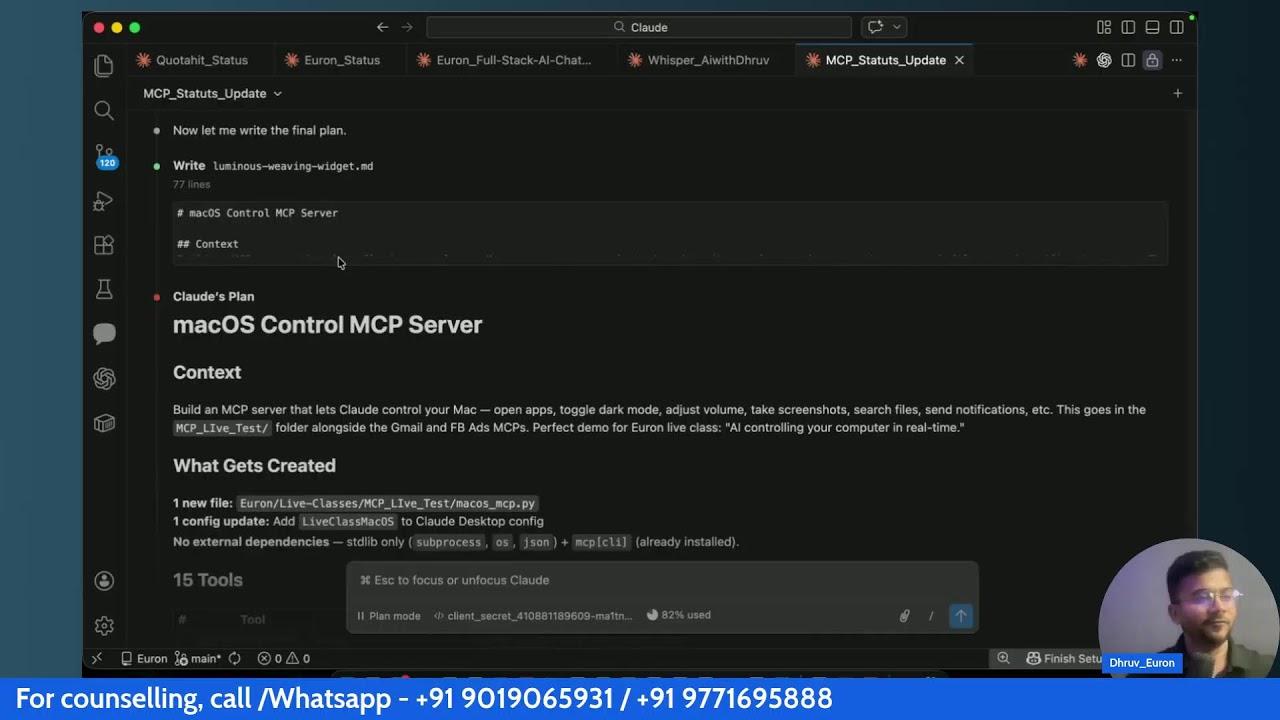Open the chat button dropdown arrow in title bar

click(897, 27)
